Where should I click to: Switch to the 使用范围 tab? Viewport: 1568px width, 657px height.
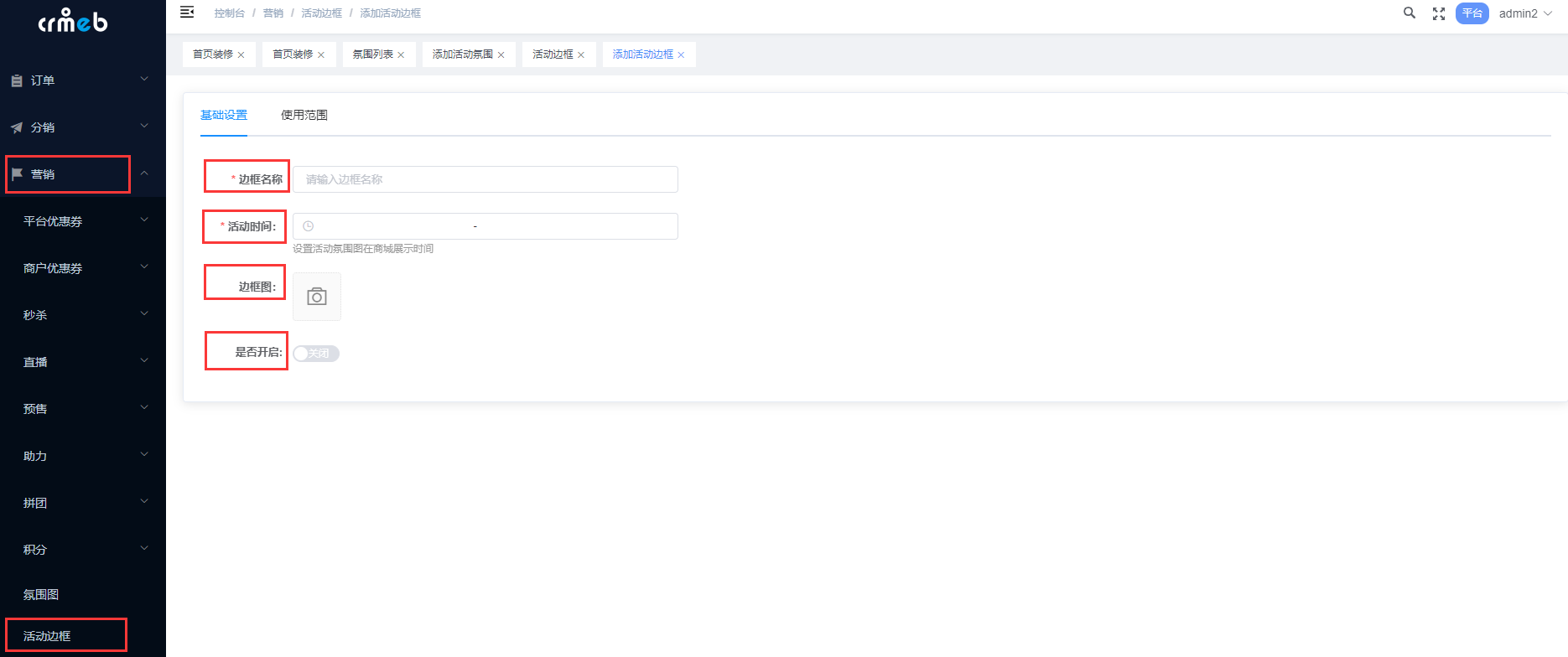304,115
